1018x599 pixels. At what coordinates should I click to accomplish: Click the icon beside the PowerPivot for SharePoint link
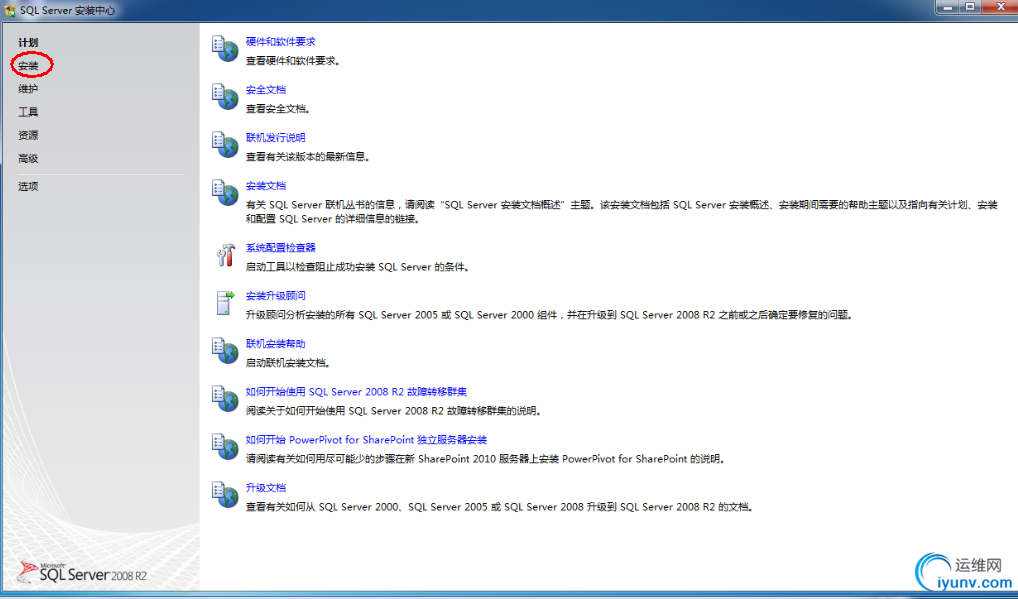tap(225, 447)
